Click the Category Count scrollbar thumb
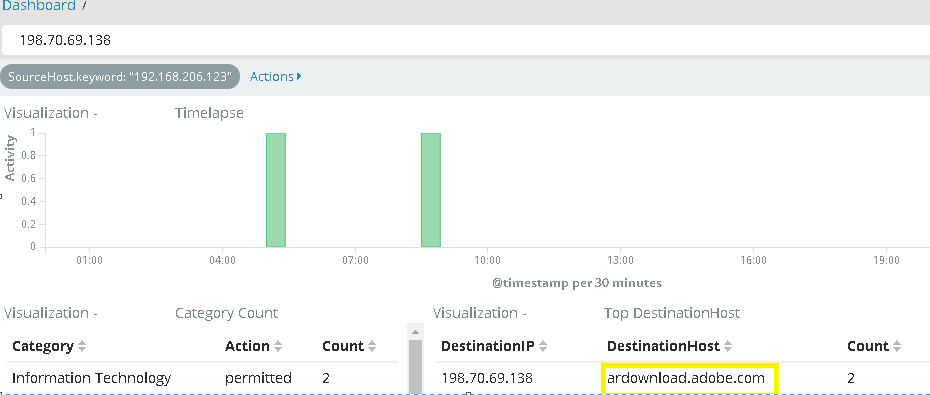Viewport: 930px width, 395px height. click(415, 367)
